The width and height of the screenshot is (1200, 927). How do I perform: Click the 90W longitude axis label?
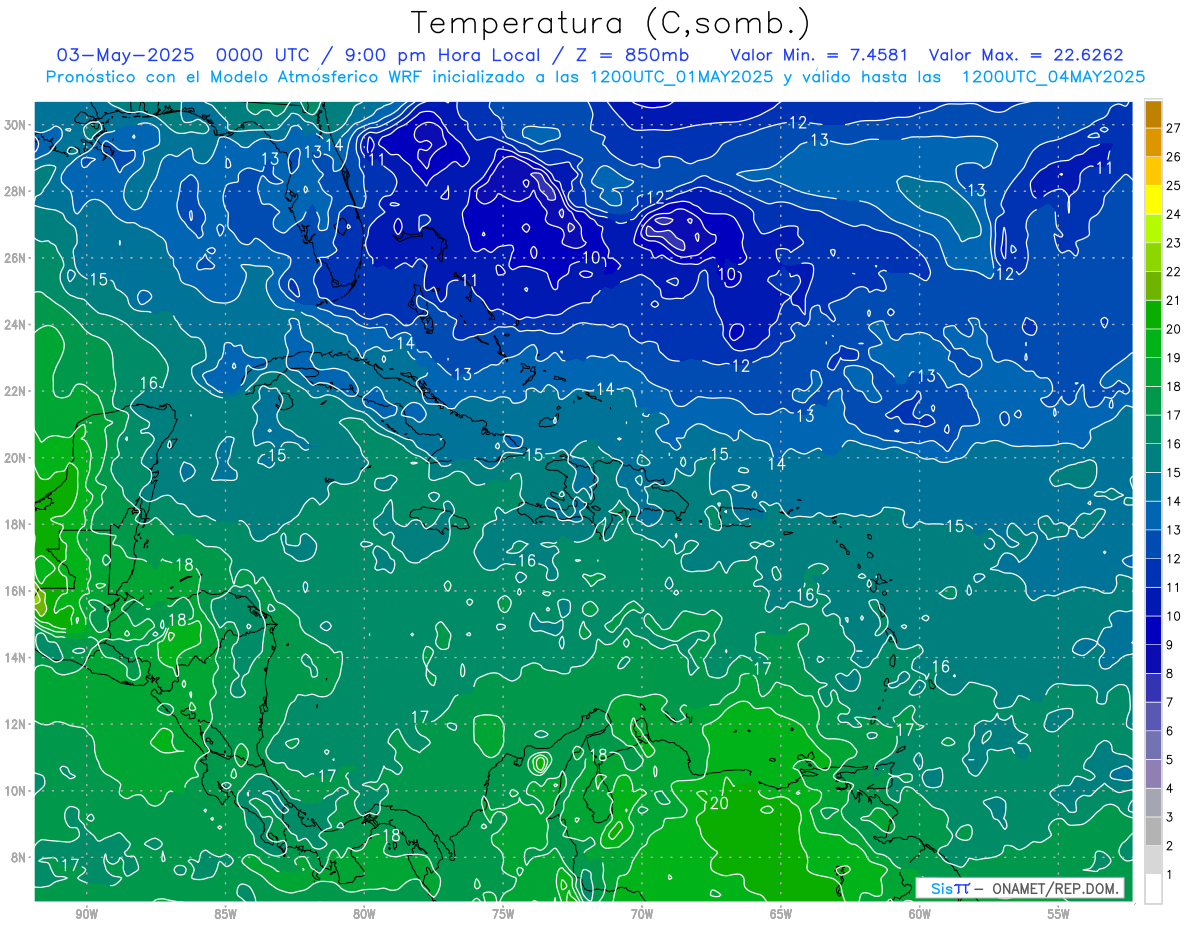[x=87, y=914]
